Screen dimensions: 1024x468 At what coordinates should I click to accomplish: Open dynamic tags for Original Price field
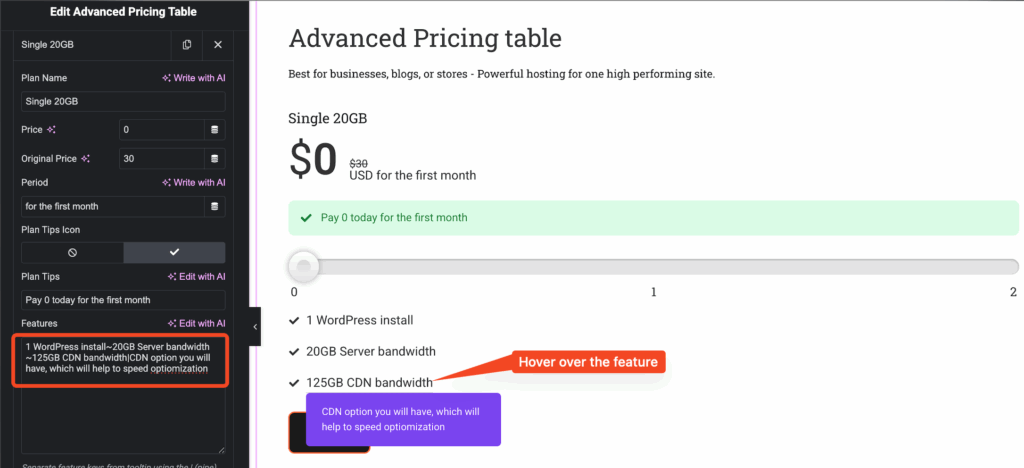[x=214, y=158]
